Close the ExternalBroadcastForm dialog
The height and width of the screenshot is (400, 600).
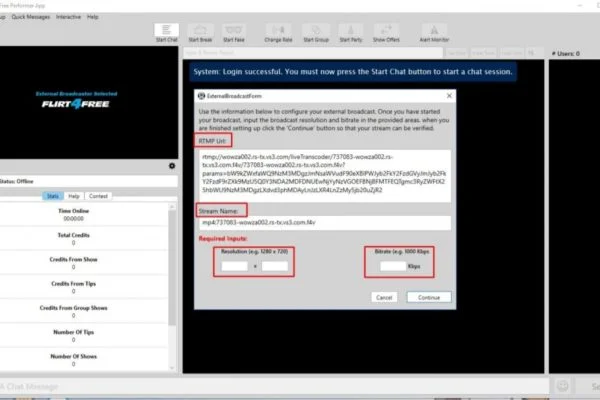[449, 96]
